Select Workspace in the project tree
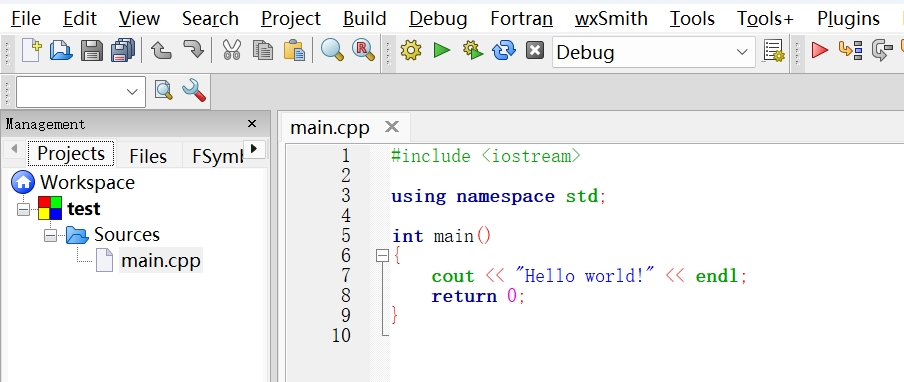The width and height of the screenshot is (904, 382). pyautogui.click(x=87, y=183)
